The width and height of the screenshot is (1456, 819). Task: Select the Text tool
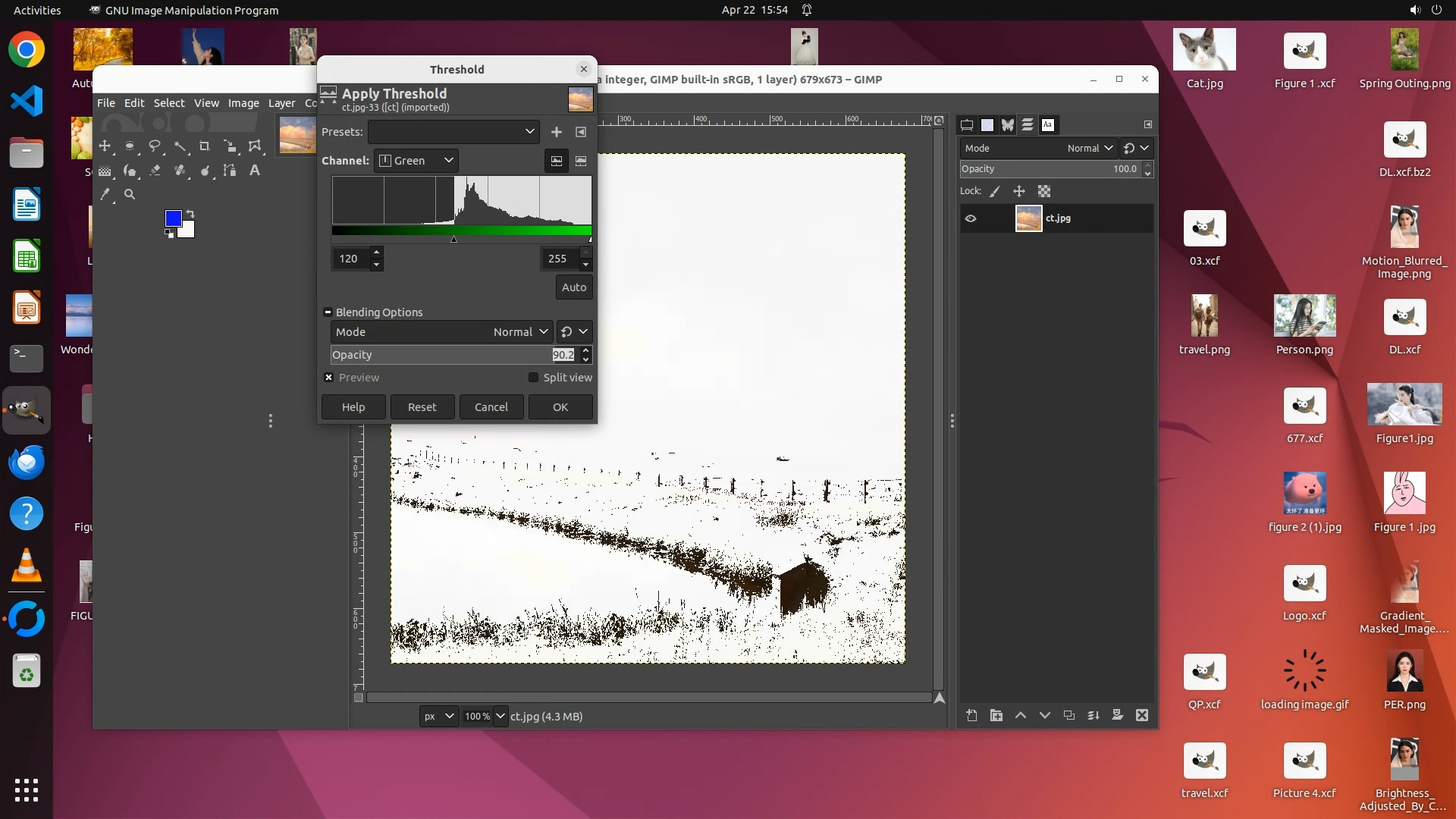pos(255,171)
